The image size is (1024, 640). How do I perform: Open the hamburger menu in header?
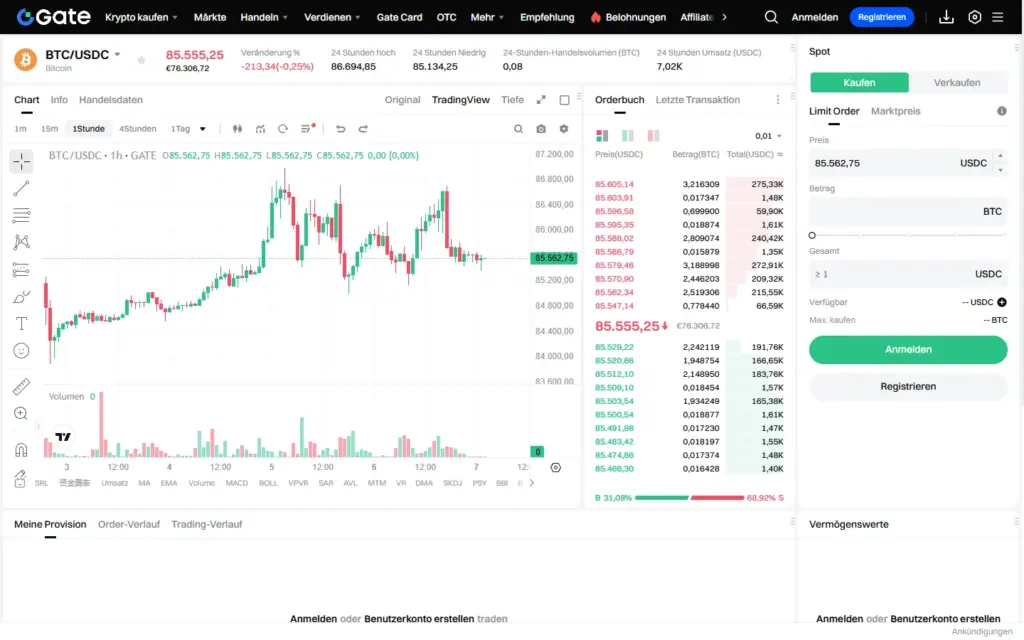998,17
